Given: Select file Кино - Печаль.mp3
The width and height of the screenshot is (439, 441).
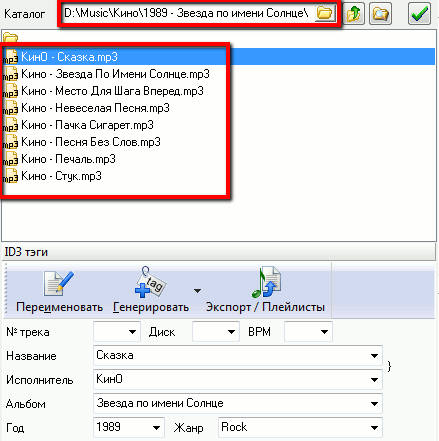Looking at the screenshot, I should (68, 159).
